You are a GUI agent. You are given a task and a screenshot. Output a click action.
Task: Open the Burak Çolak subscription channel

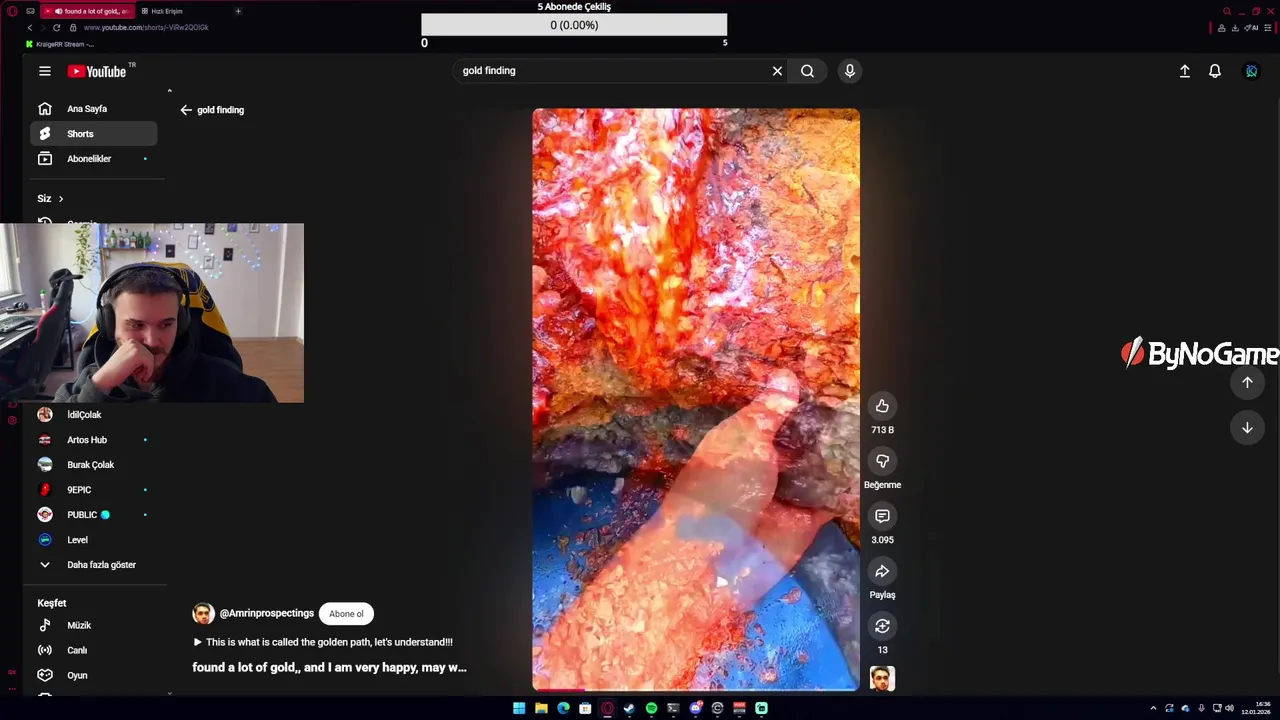[x=94, y=465]
